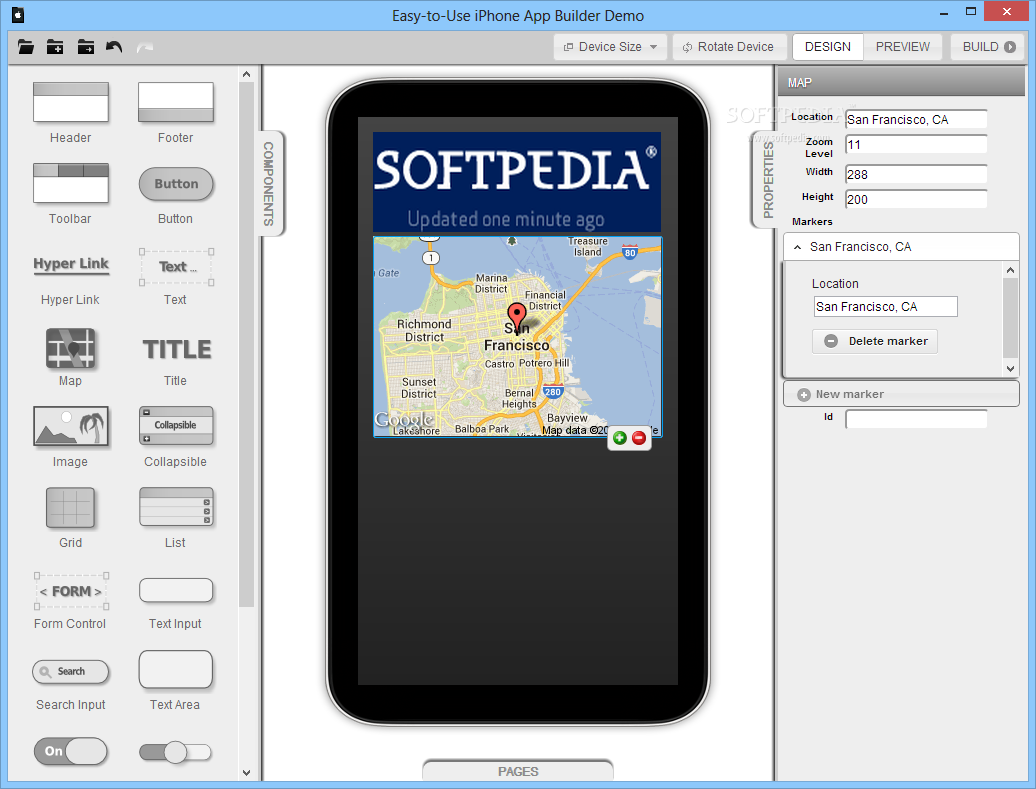Click the New marker button
This screenshot has width=1036, height=789.
901,394
